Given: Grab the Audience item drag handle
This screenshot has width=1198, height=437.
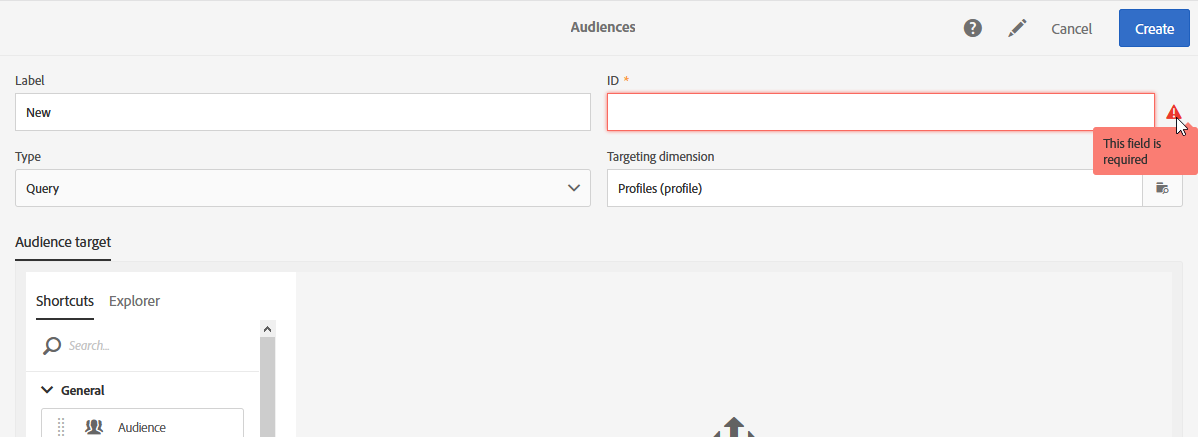Looking at the screenshot, I should tap(60, 427).
